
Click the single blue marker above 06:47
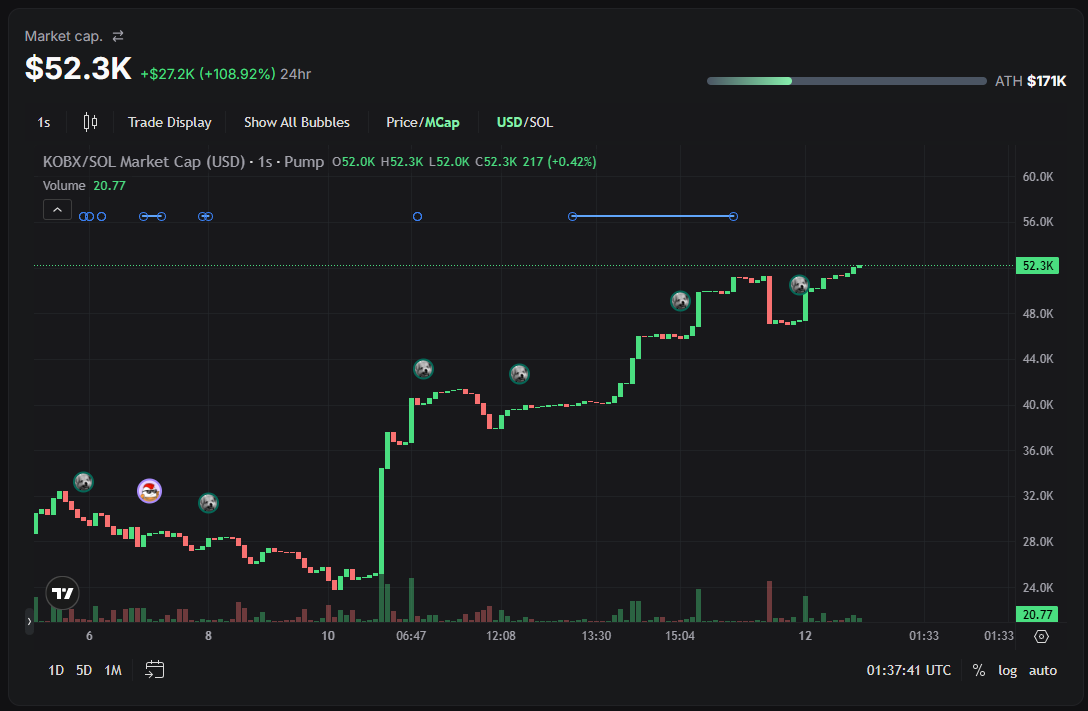(417, 216)
